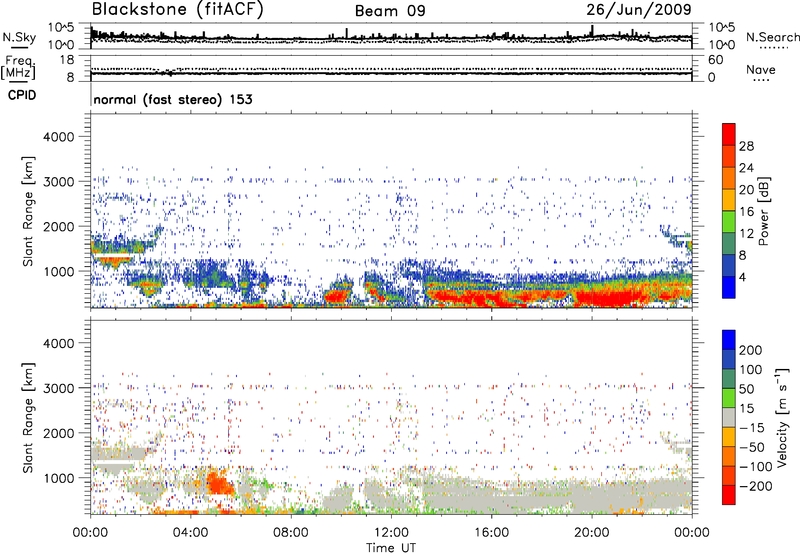This screenshot has height=554, width=800.
Task: Click the 'CPID' label
Action: point(22,95)
